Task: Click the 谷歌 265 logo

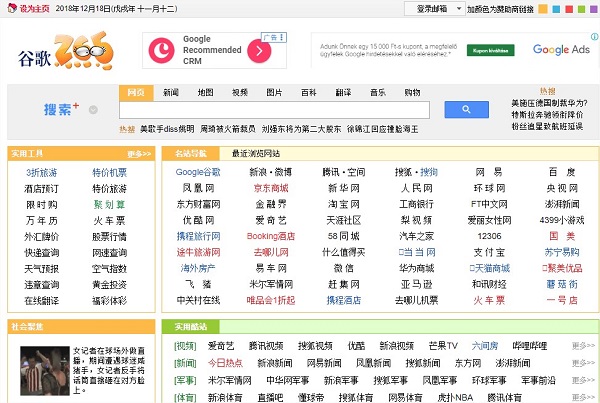Action: tap(65, 51)
